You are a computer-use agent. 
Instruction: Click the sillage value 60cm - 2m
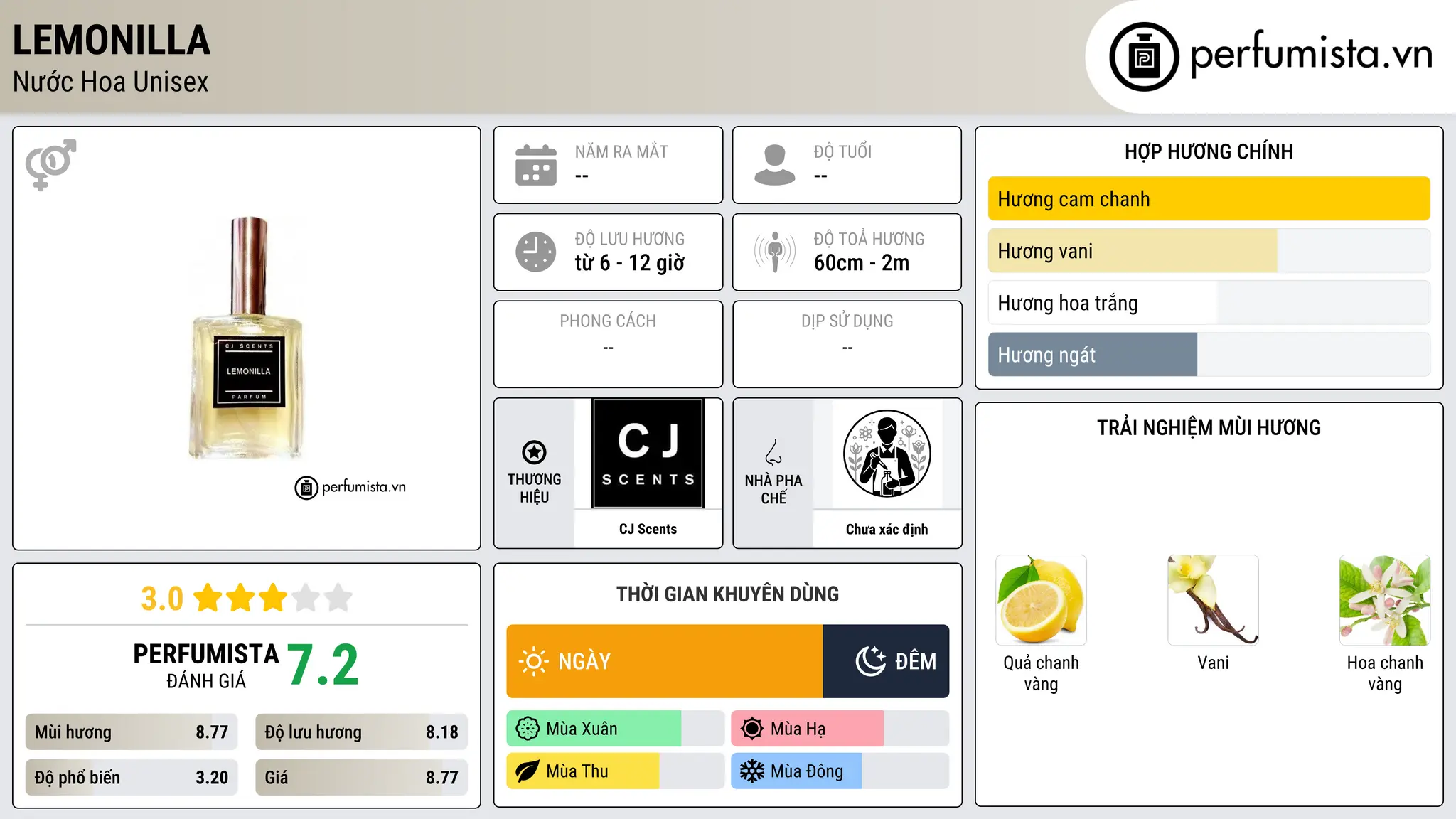(x=862, y=263)
